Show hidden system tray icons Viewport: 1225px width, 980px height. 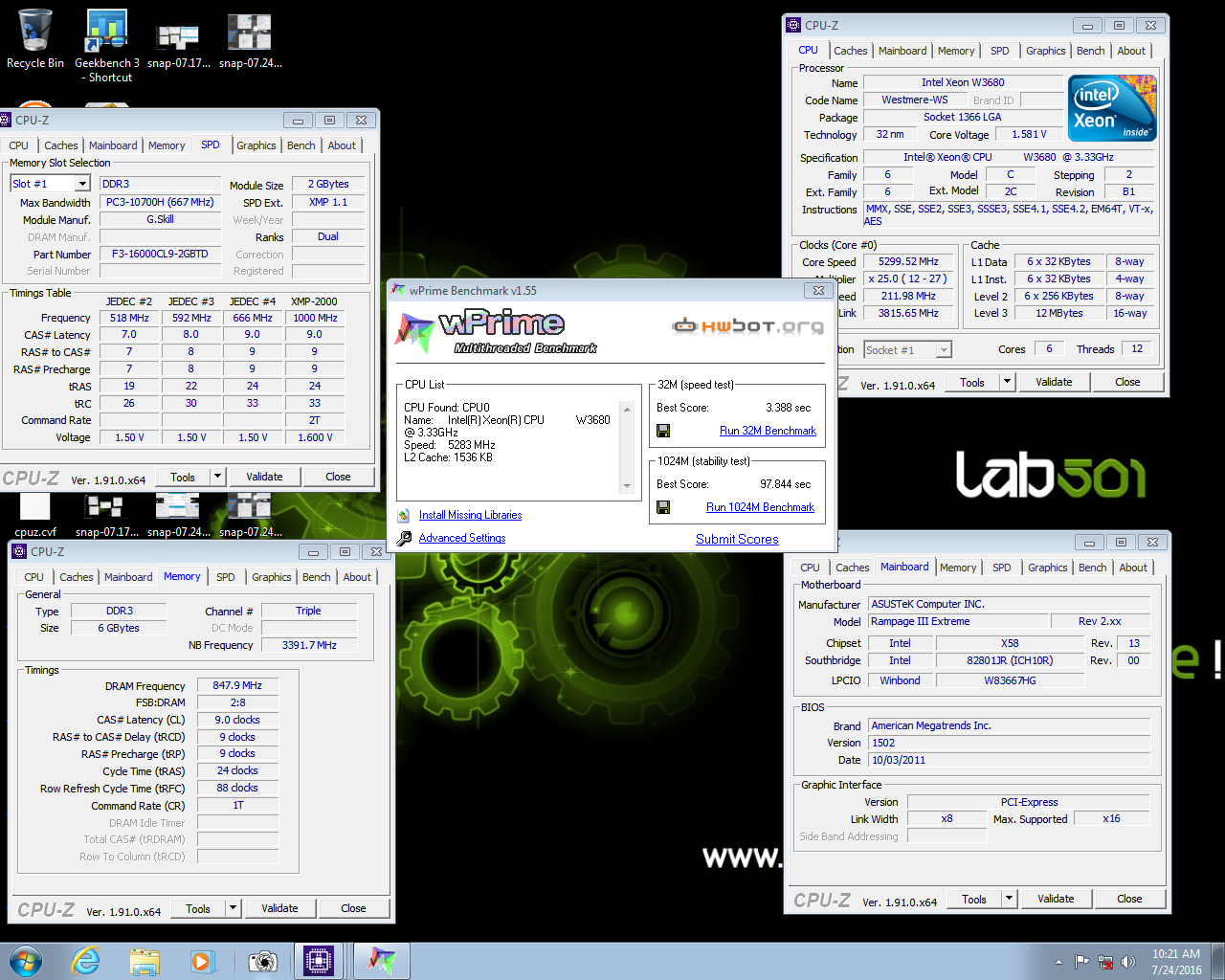click(1058, 962)
